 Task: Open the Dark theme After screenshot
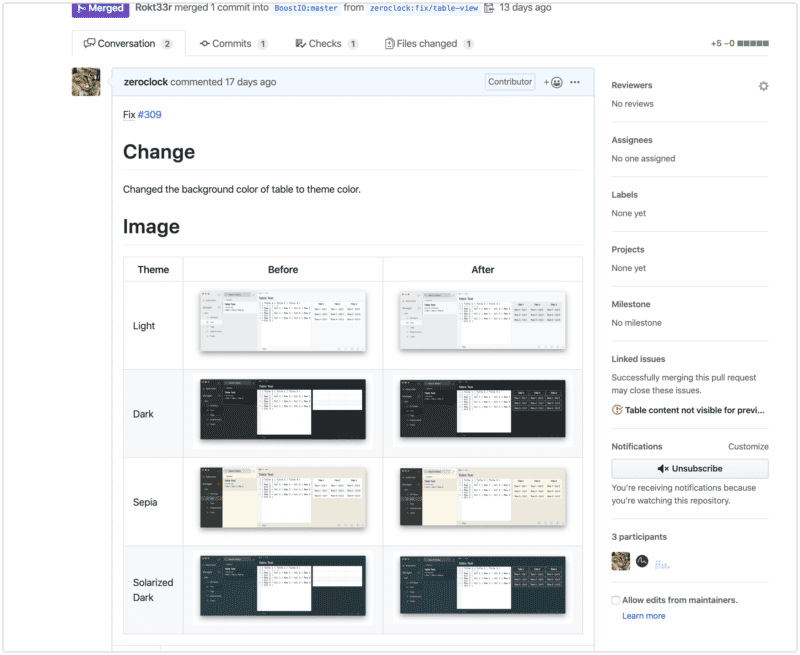[482, 408]
